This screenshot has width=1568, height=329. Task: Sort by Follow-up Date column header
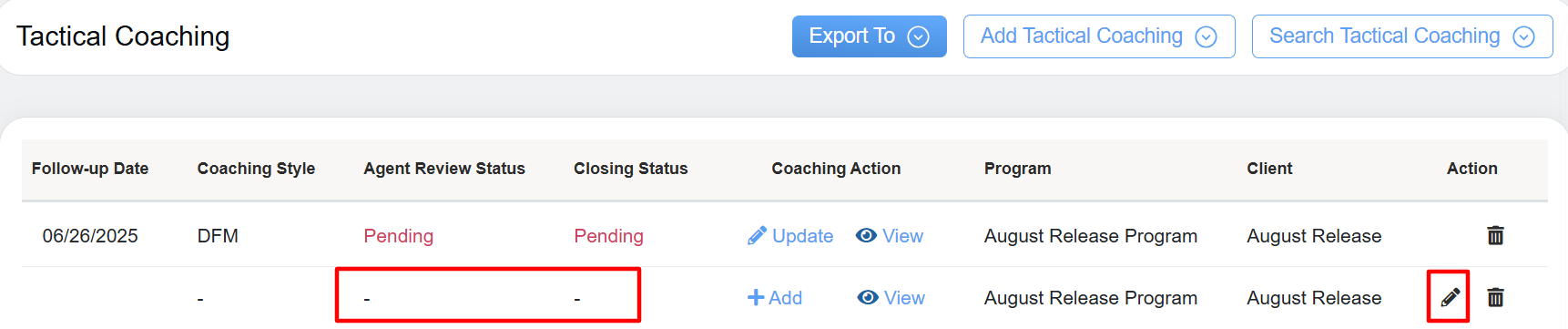pyautogui.click(x=90, y=169)
